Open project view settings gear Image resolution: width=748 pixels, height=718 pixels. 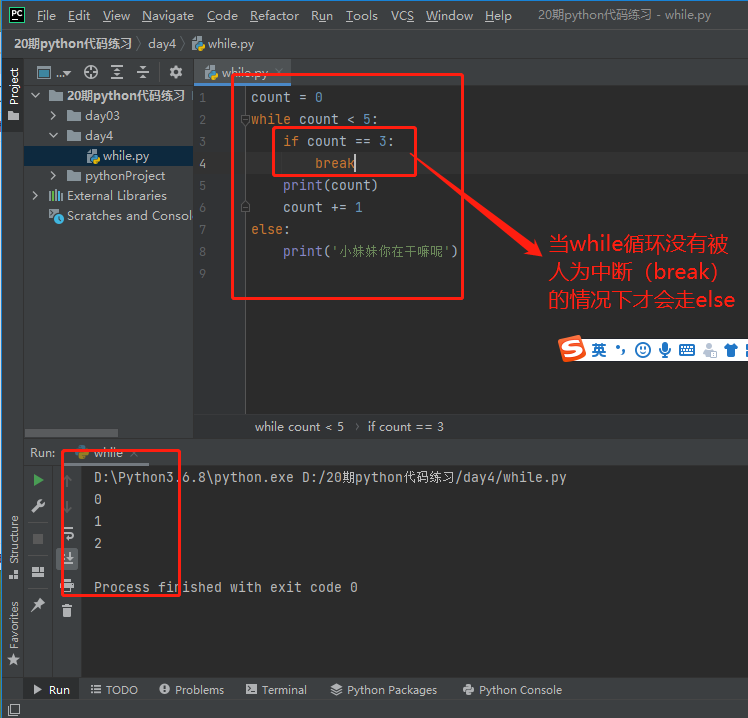point(176,73)
